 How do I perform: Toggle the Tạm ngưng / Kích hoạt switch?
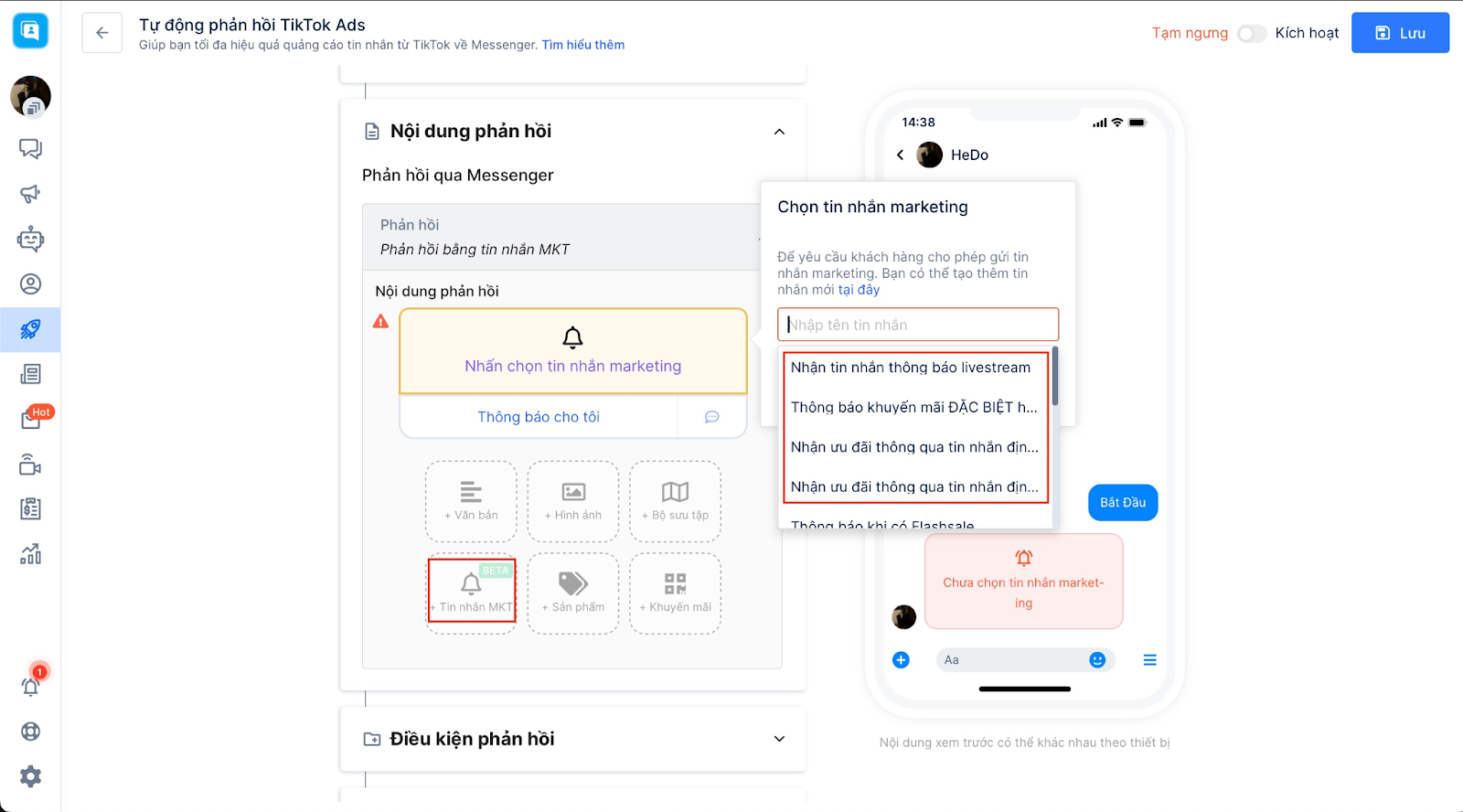pyautogui.click(x=1252, y=33)
